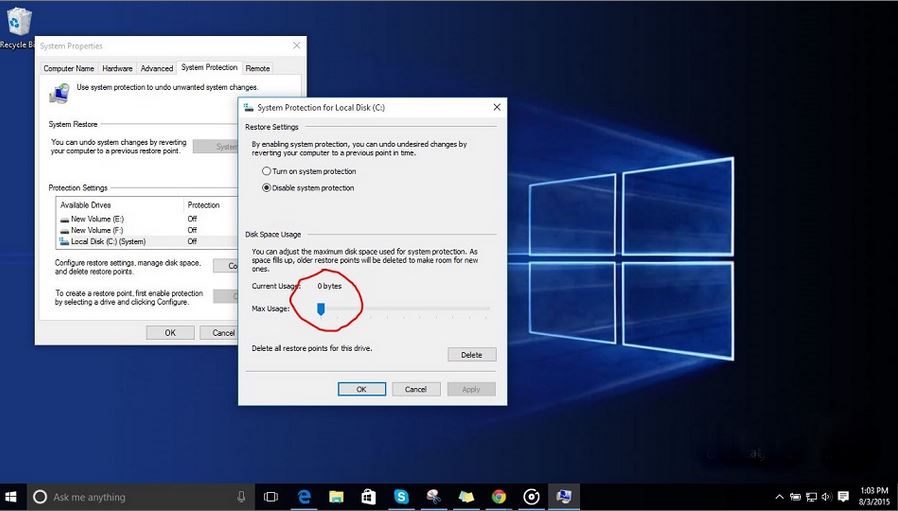Image resolution: width=898 pixels, height=511 pixels.
Task: Select Disable system protection
Action: click(308, 188)
